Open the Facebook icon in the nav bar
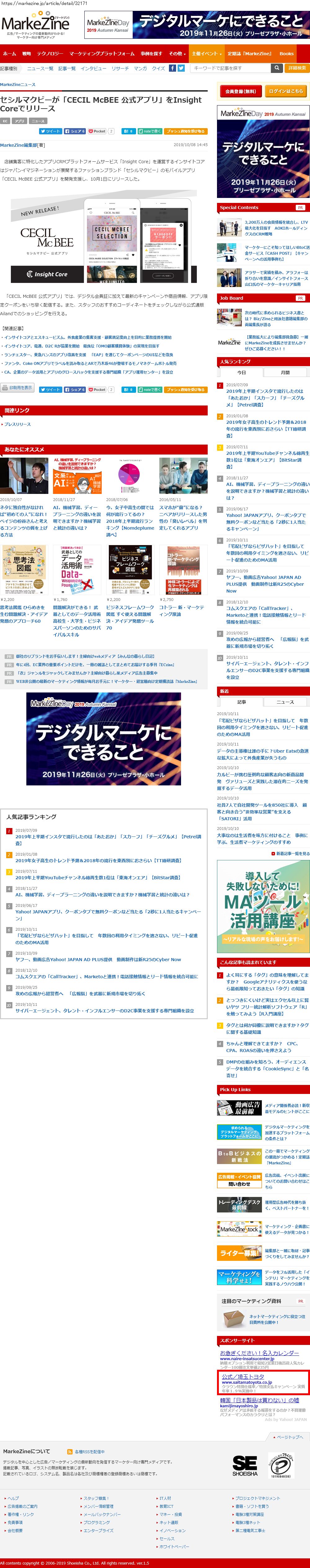Screen dimensions: 310x1568 [x=173, y=68]
